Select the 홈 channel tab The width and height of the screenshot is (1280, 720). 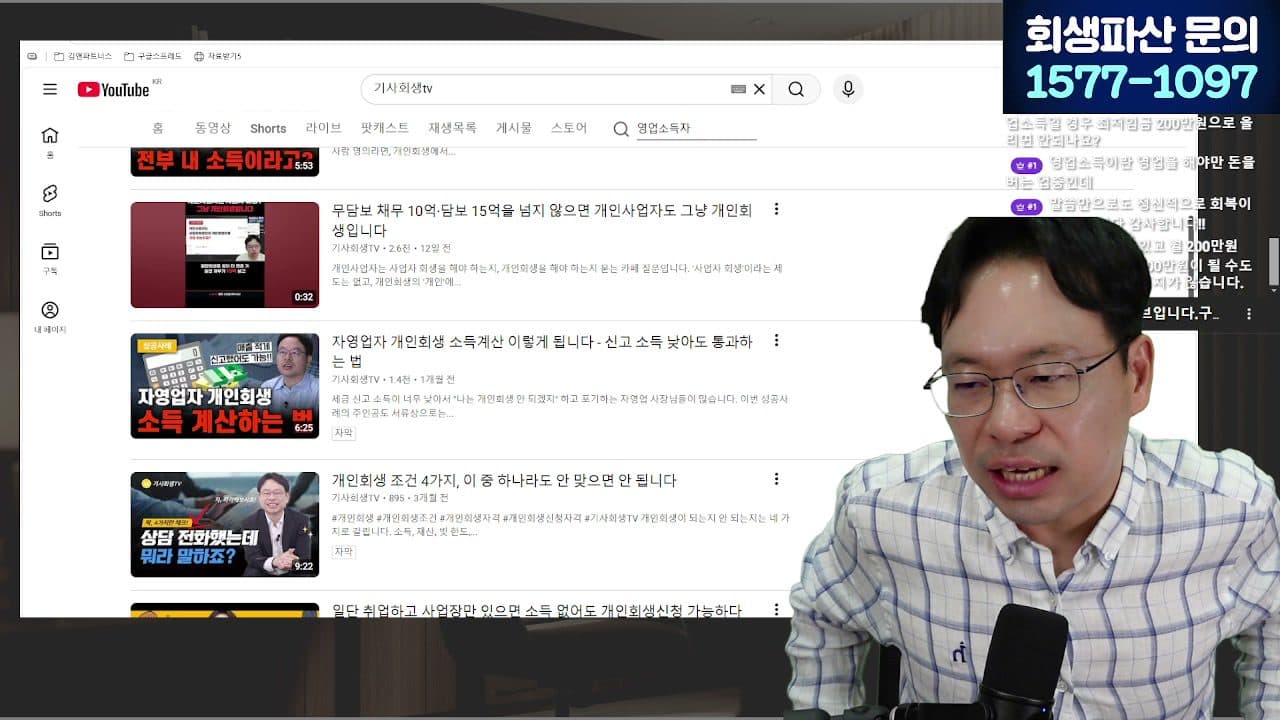coord(158,128)
